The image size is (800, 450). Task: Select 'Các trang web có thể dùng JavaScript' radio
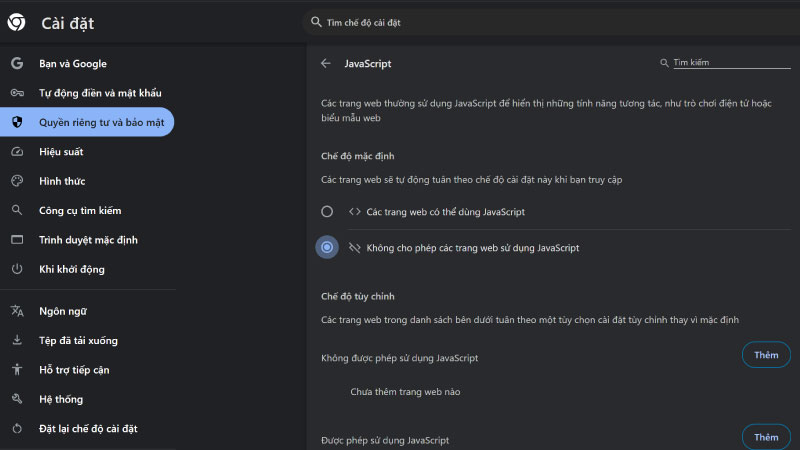tap(327, 211)
